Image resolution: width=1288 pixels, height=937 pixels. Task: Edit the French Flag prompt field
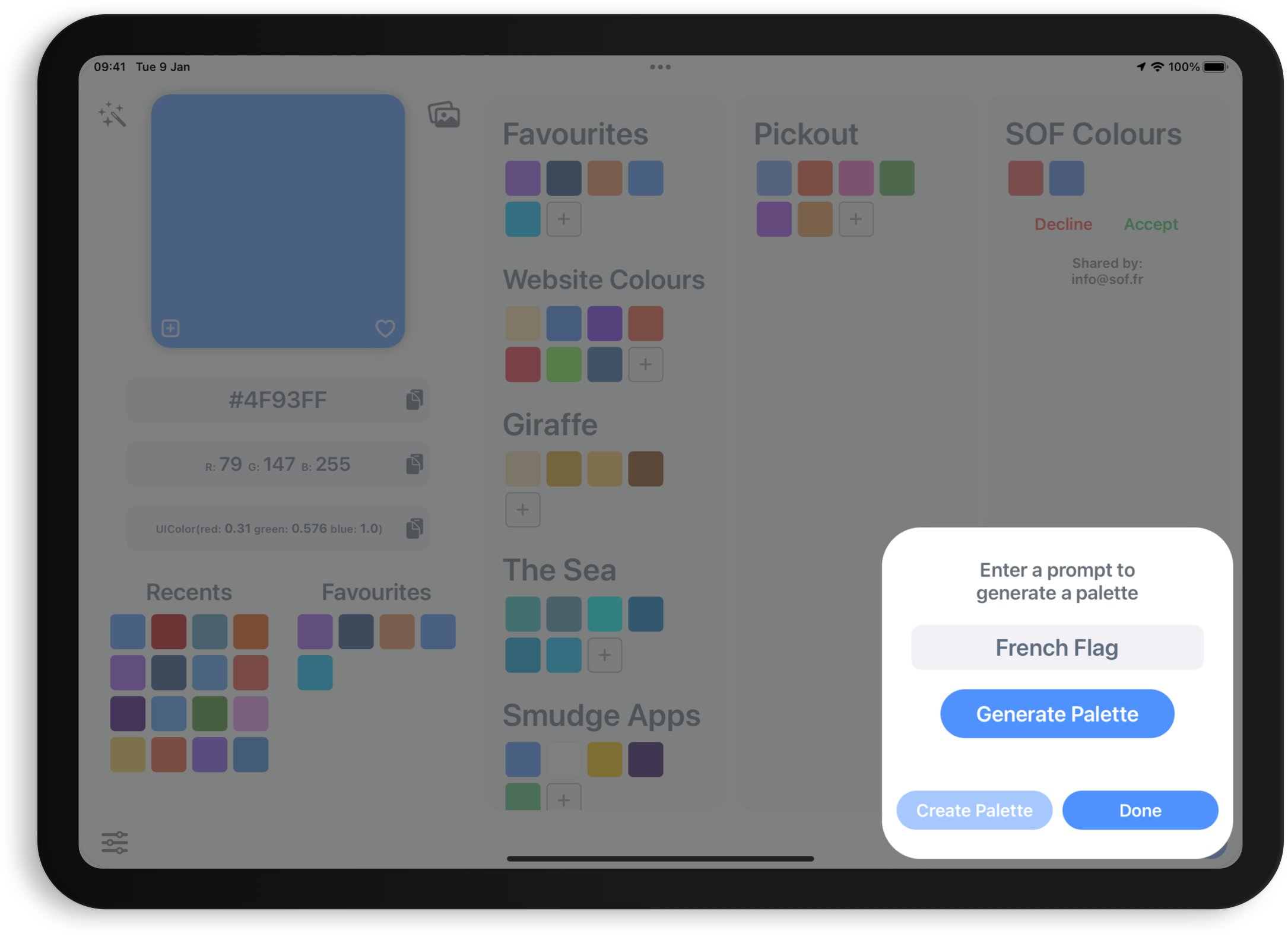[x=1057, y=647]
